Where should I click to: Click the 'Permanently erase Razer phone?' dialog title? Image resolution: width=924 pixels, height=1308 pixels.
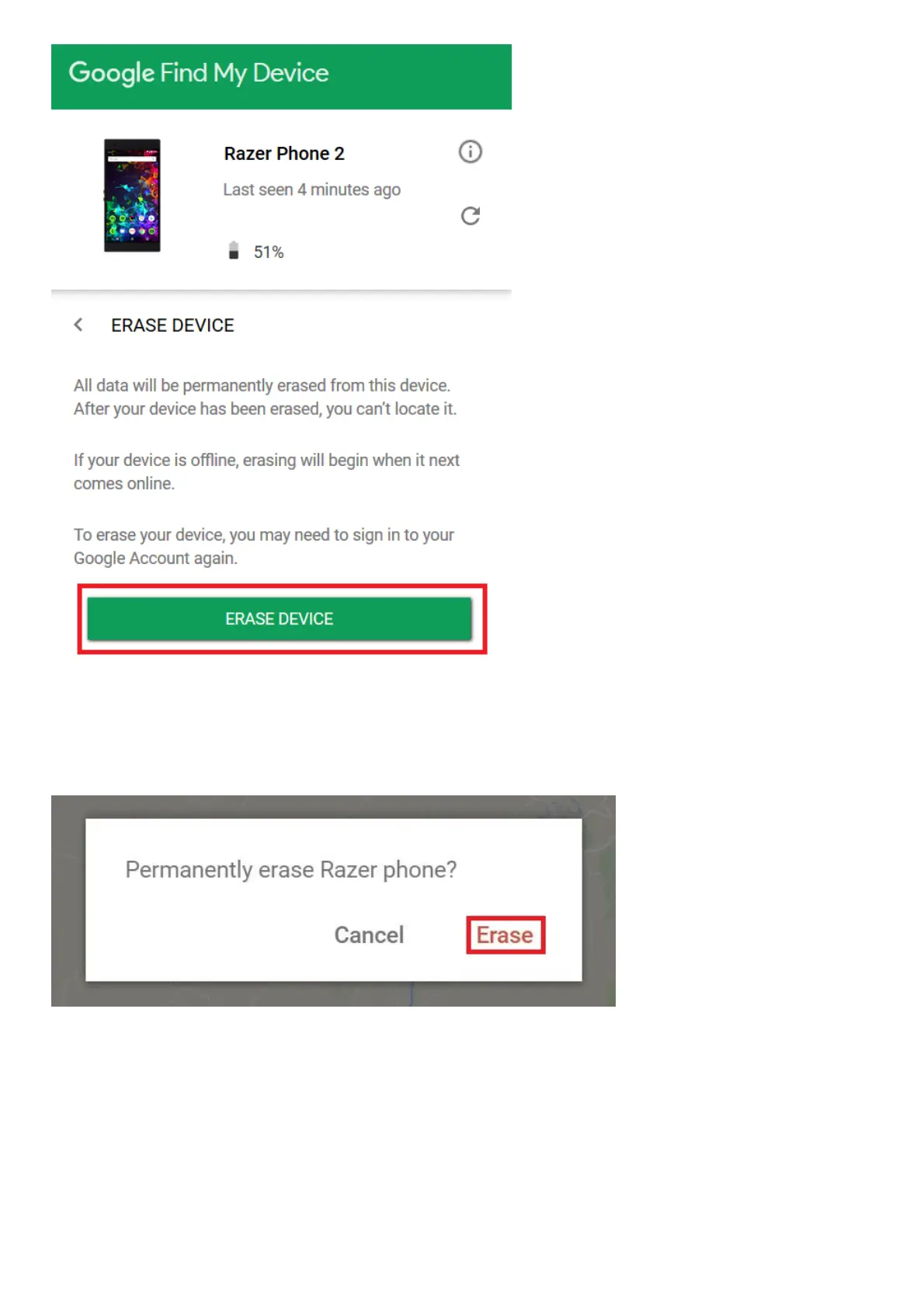(x=291, y=869)
